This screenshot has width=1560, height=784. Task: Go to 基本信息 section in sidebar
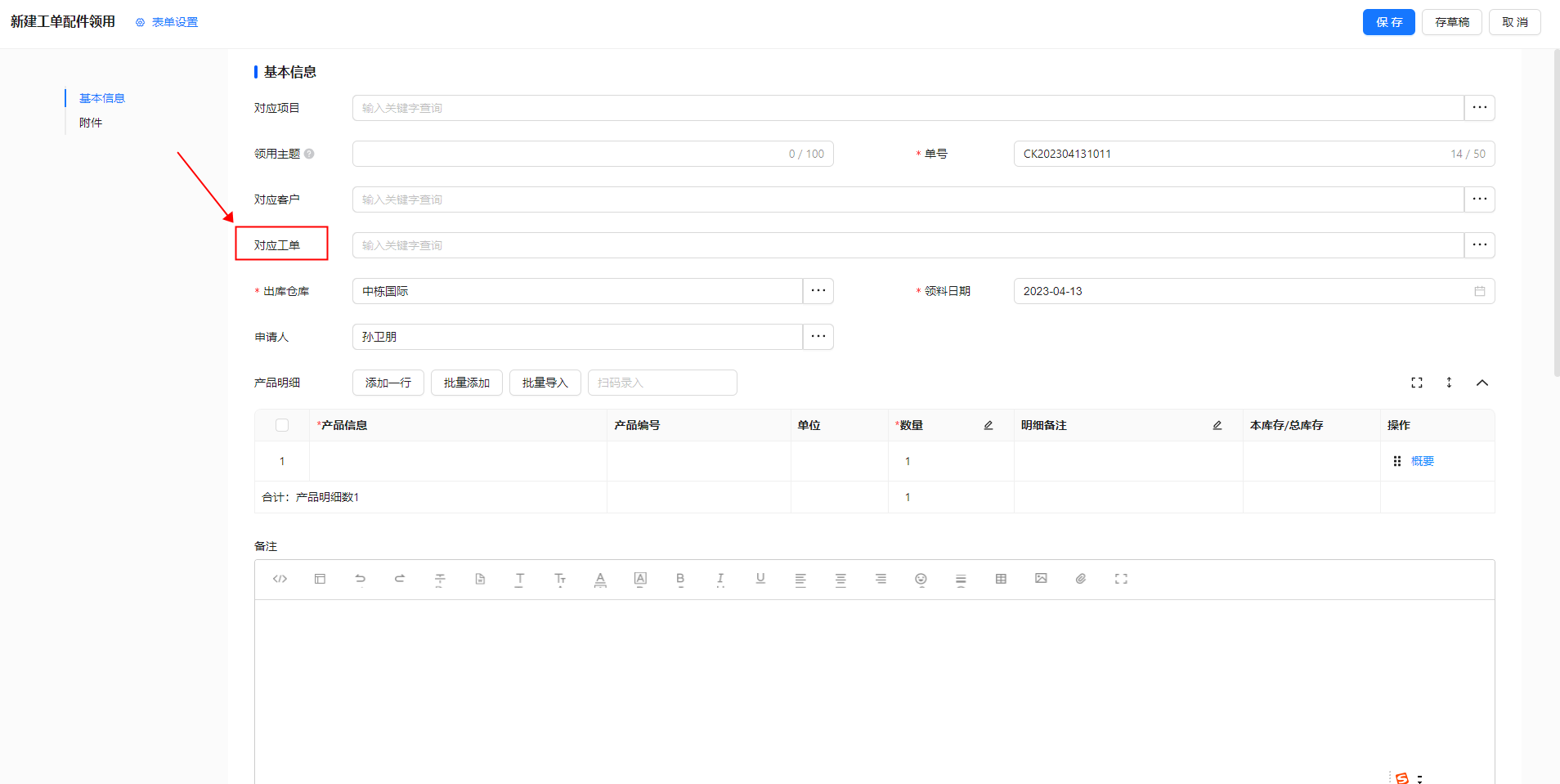click(x=102, y=98)
